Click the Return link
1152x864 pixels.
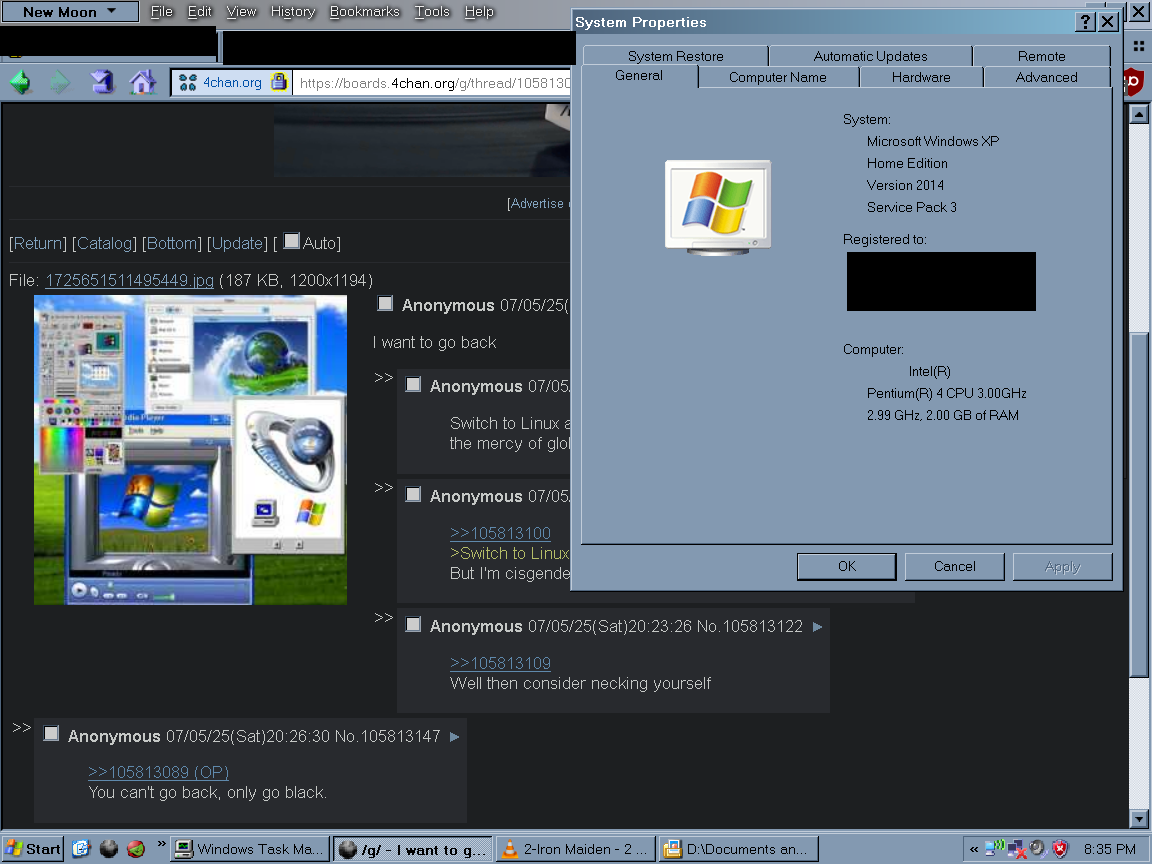point(38,243)
